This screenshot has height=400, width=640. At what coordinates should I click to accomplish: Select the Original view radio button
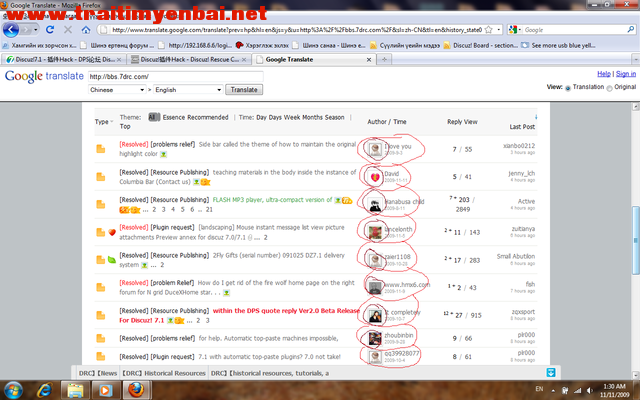coord(609,88)
